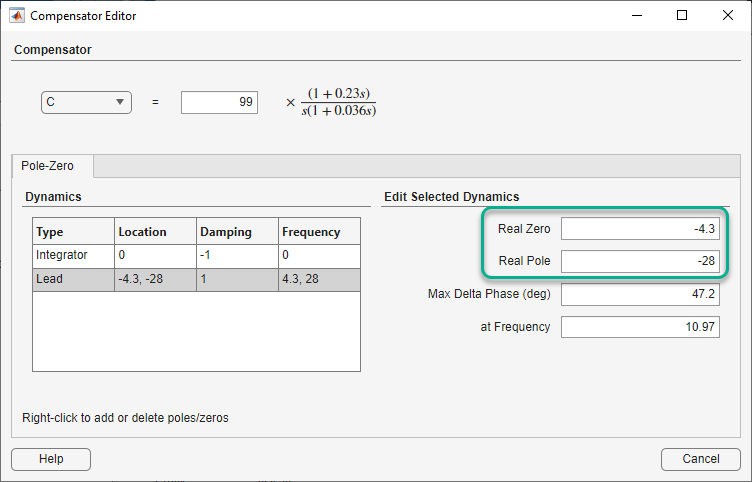Click the at Frequency field

[640, 327]
